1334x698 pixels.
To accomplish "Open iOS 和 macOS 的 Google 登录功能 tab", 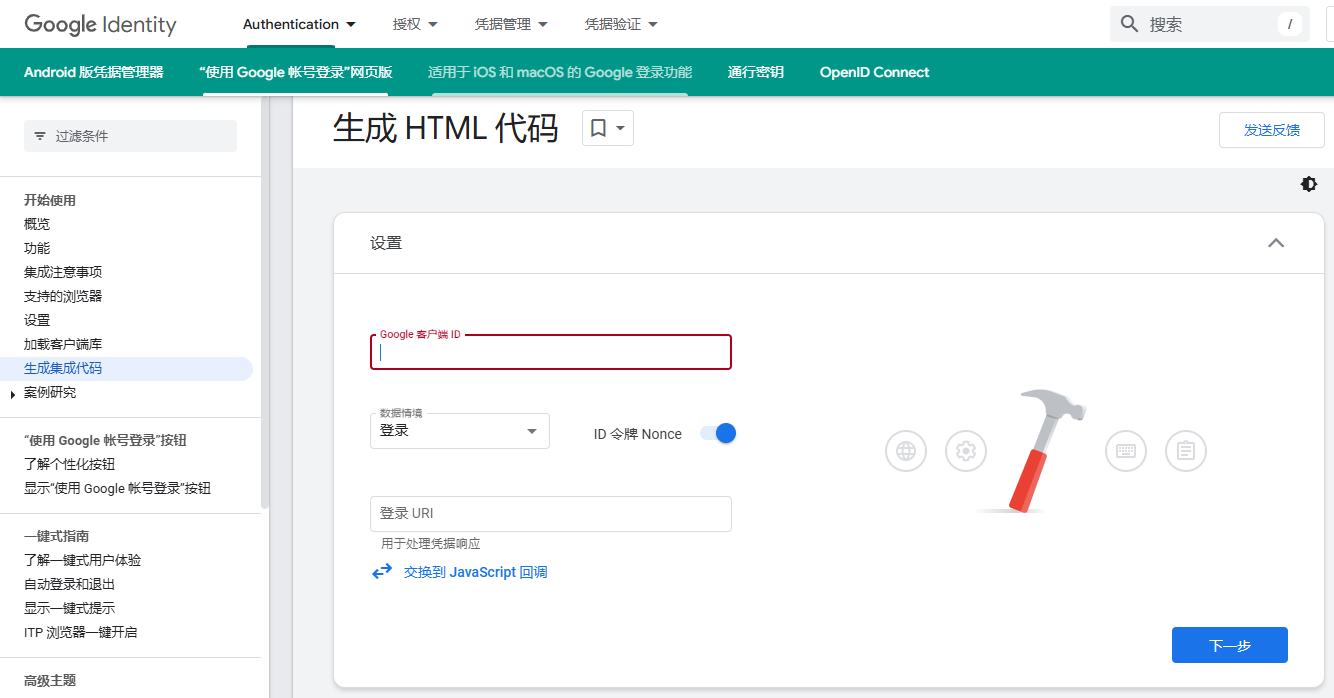I will click(x=559, y=72).
